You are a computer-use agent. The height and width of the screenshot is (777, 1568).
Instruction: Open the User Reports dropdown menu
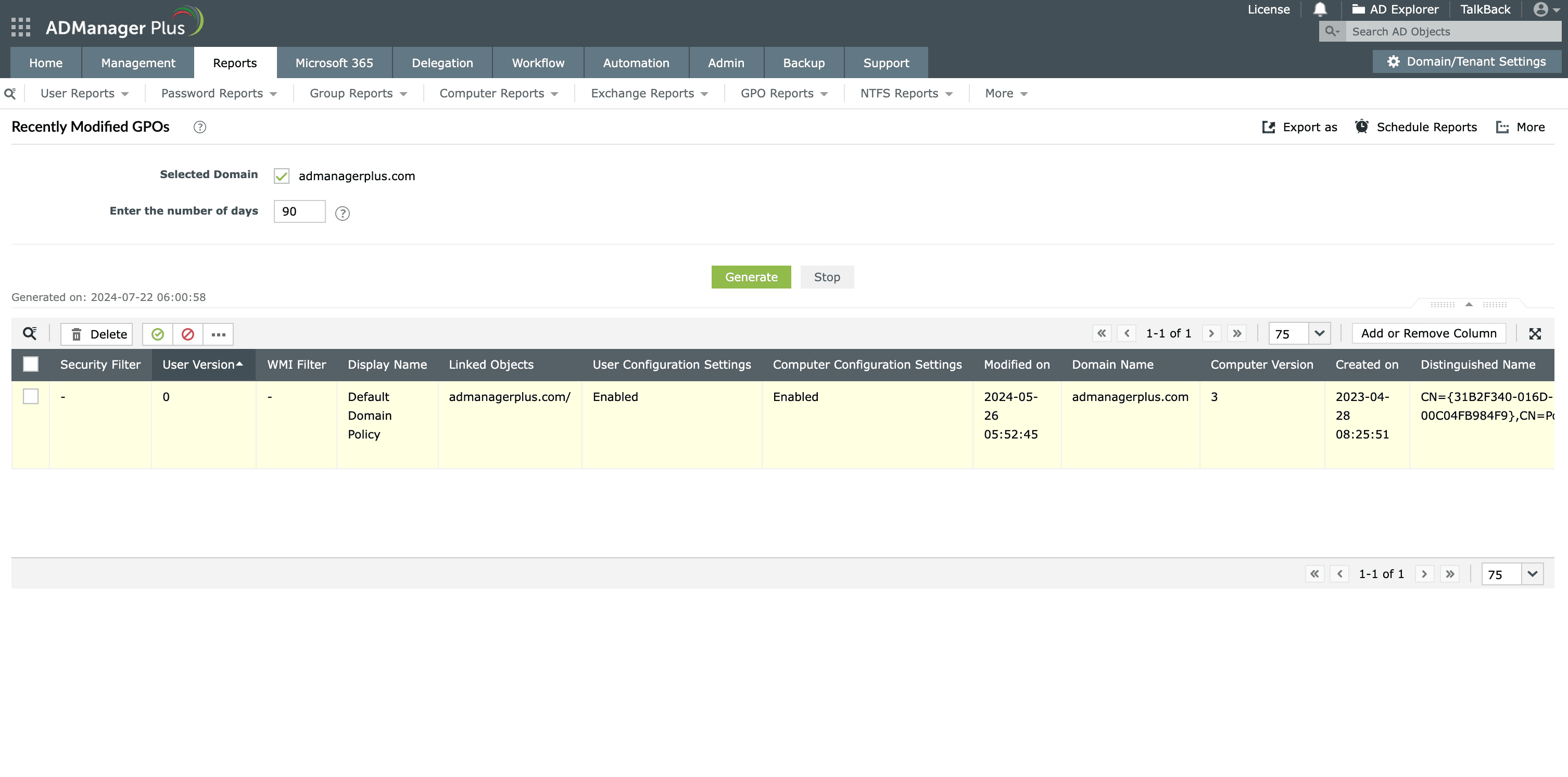[84, 93]
